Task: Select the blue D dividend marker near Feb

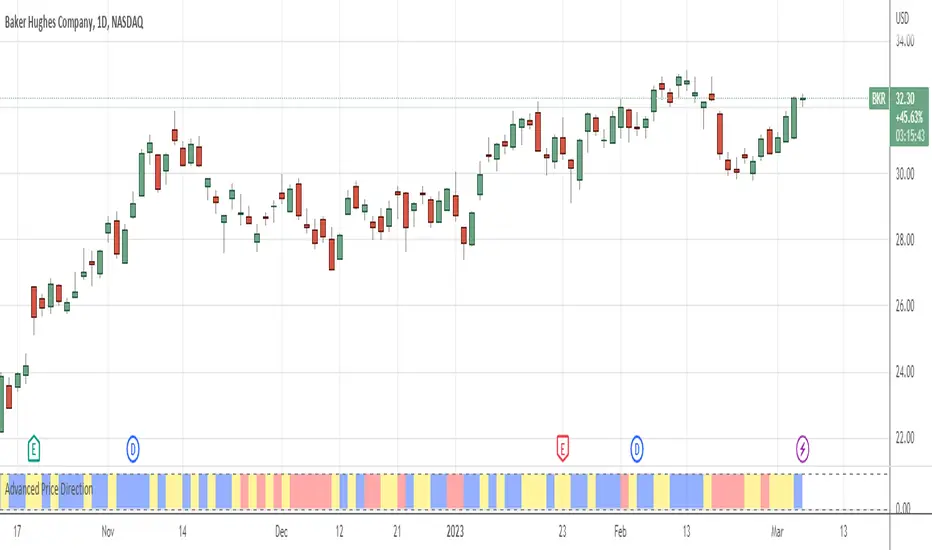Action: coord(637,447)
